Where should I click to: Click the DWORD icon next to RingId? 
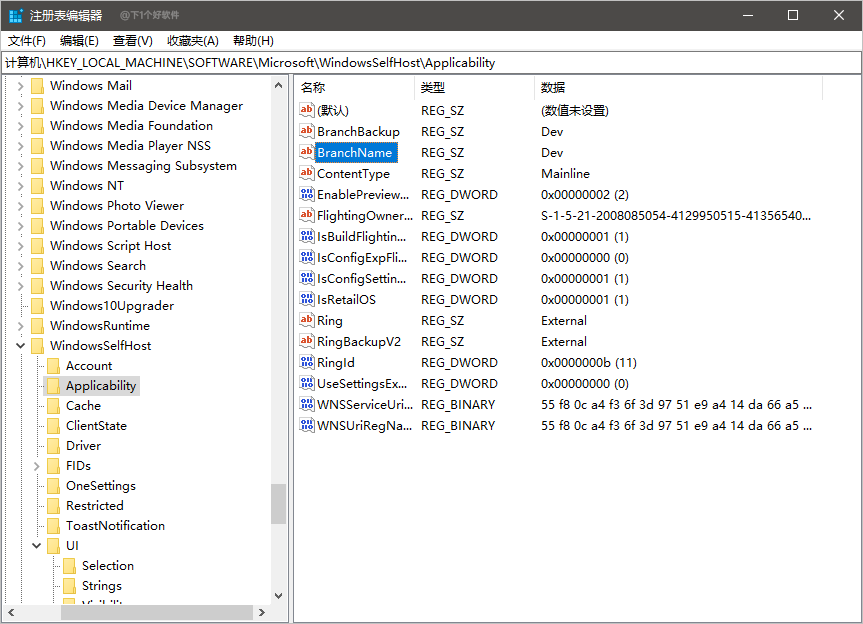click(x=307, y=362)
